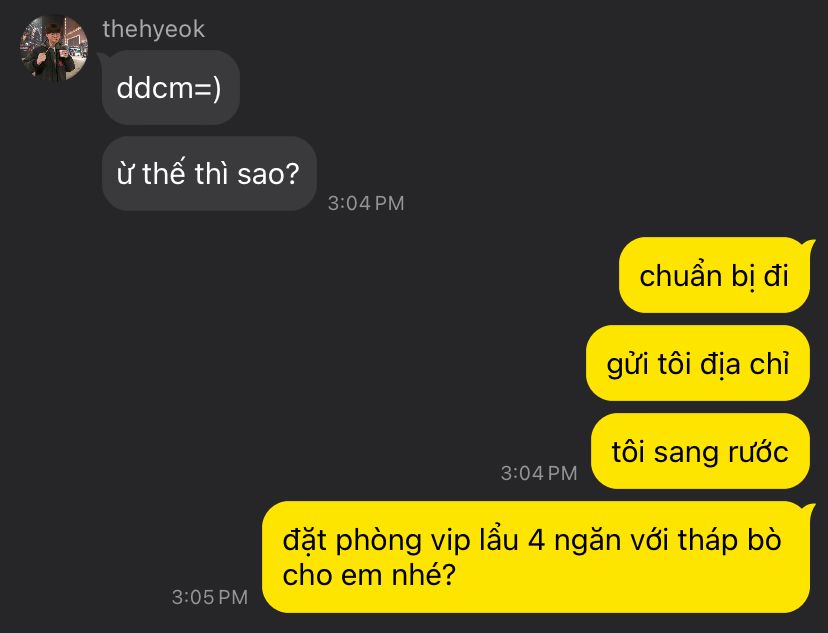Tap the "gửi tôi địa chỉ" message bubble
This screenshot has width=828, height=633.
tap(698, 364)
